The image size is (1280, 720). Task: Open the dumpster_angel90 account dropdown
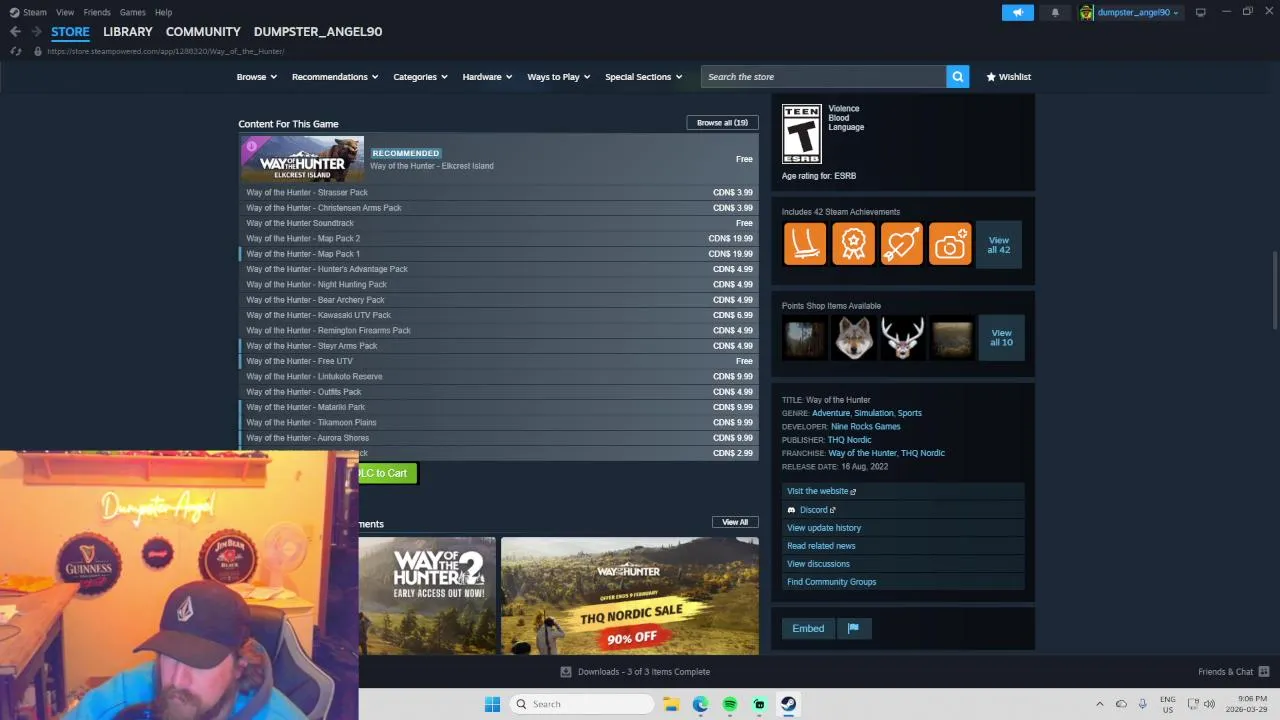point(1138,12)
